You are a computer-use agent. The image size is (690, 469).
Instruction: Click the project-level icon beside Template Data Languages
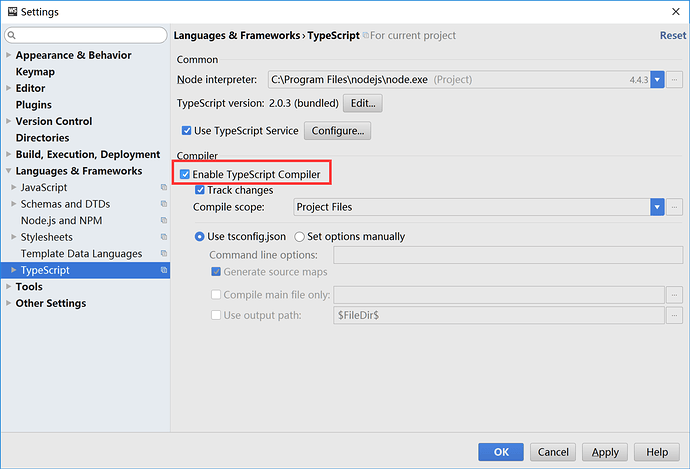(163, 254)
